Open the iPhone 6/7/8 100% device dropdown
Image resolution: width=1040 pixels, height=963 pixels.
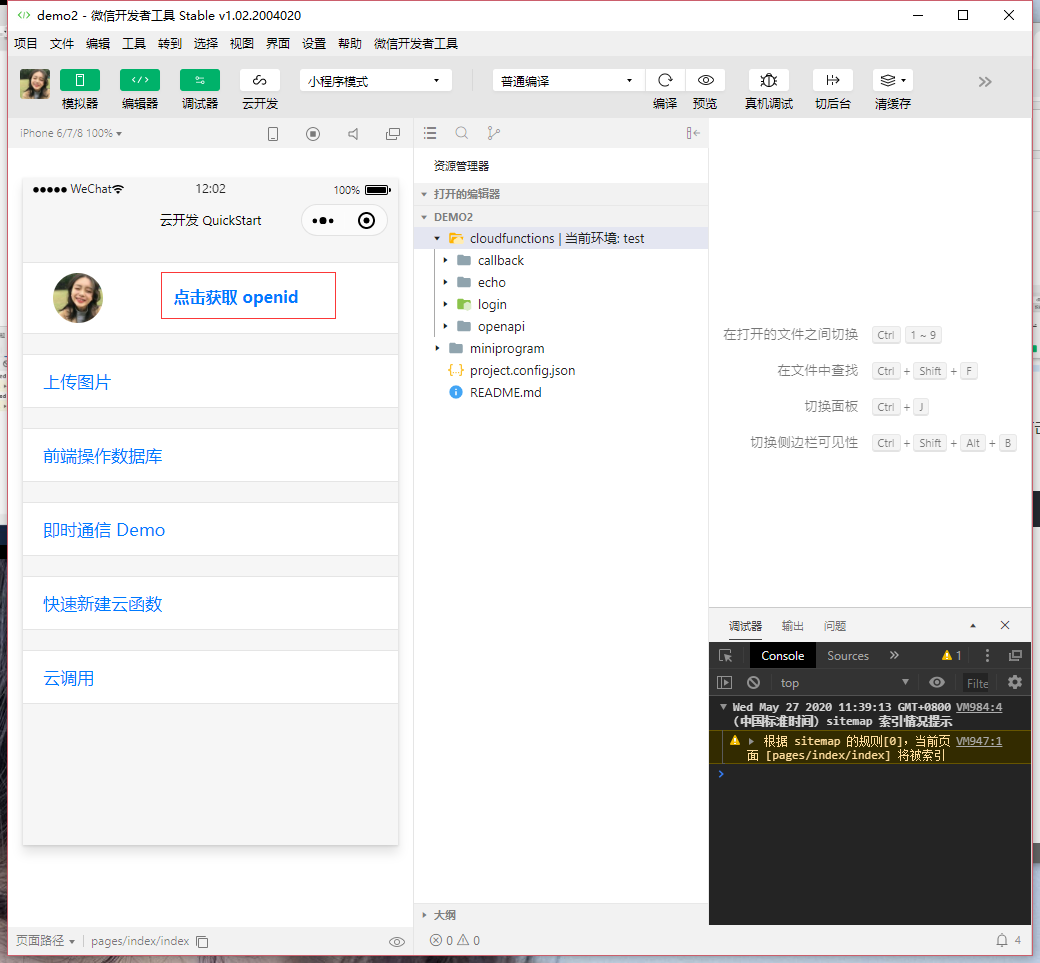click(71, 133)
